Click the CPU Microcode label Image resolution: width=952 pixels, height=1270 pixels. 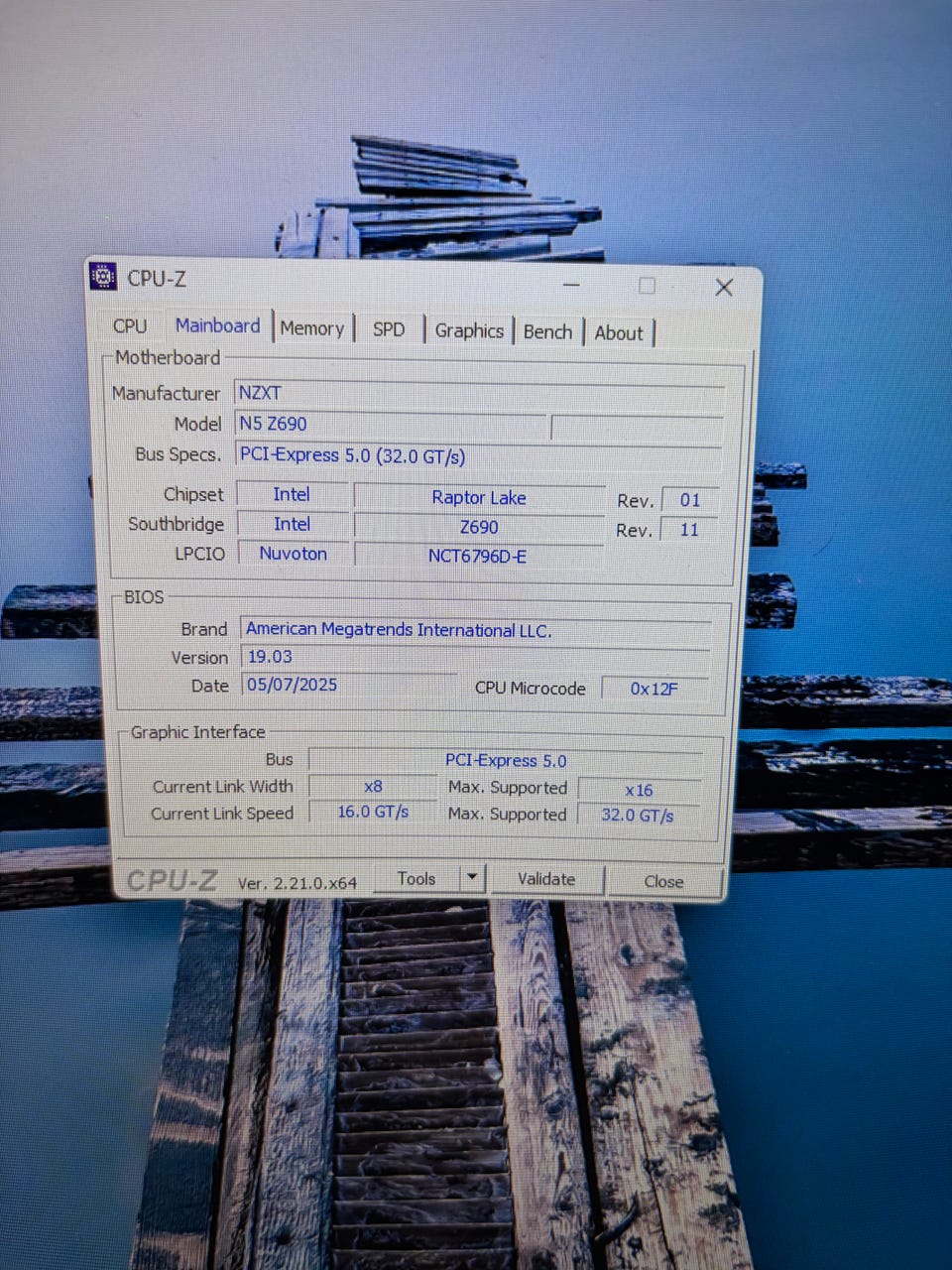pyautogui.click(x=531, y=688)
